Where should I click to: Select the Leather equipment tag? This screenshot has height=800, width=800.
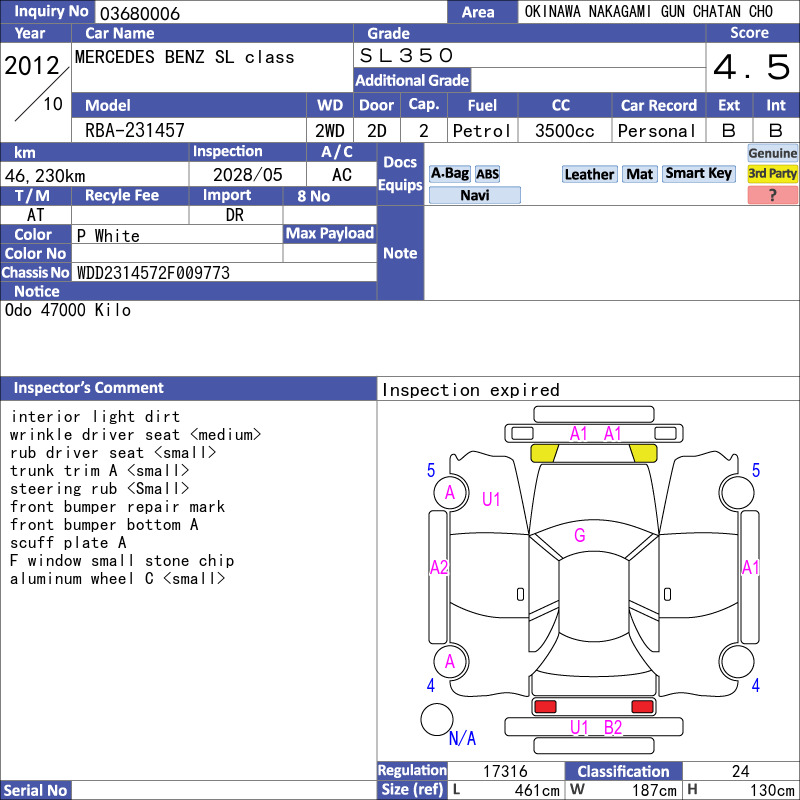point(590,174)
